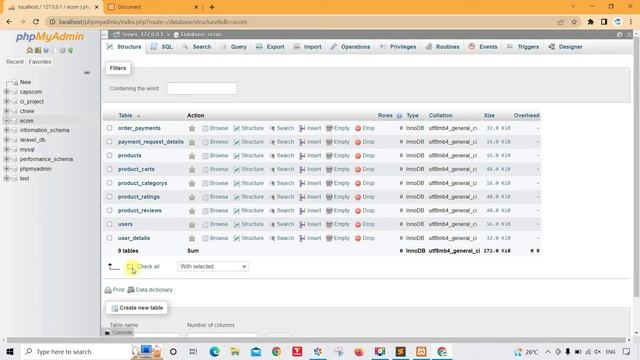Open Microsoft Edge from taskbar
This screenshot has width=640, height=360.
pos(214,351)
